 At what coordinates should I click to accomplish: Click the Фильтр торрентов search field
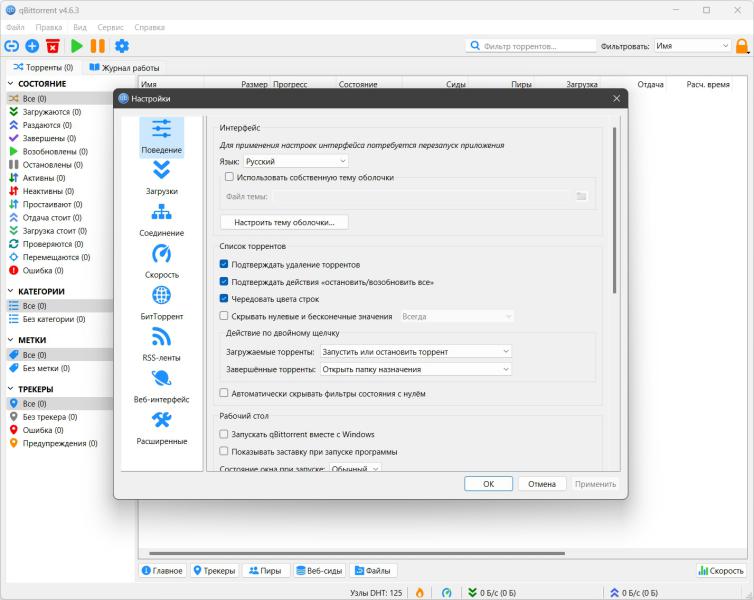point(531,46)
